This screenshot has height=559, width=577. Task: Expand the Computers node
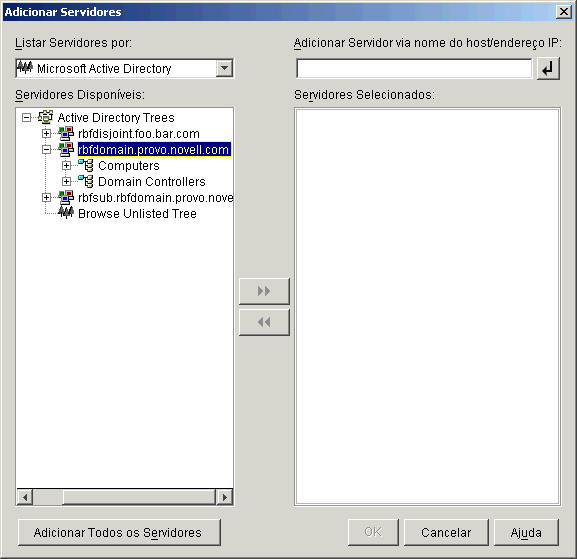pos(66,166)
